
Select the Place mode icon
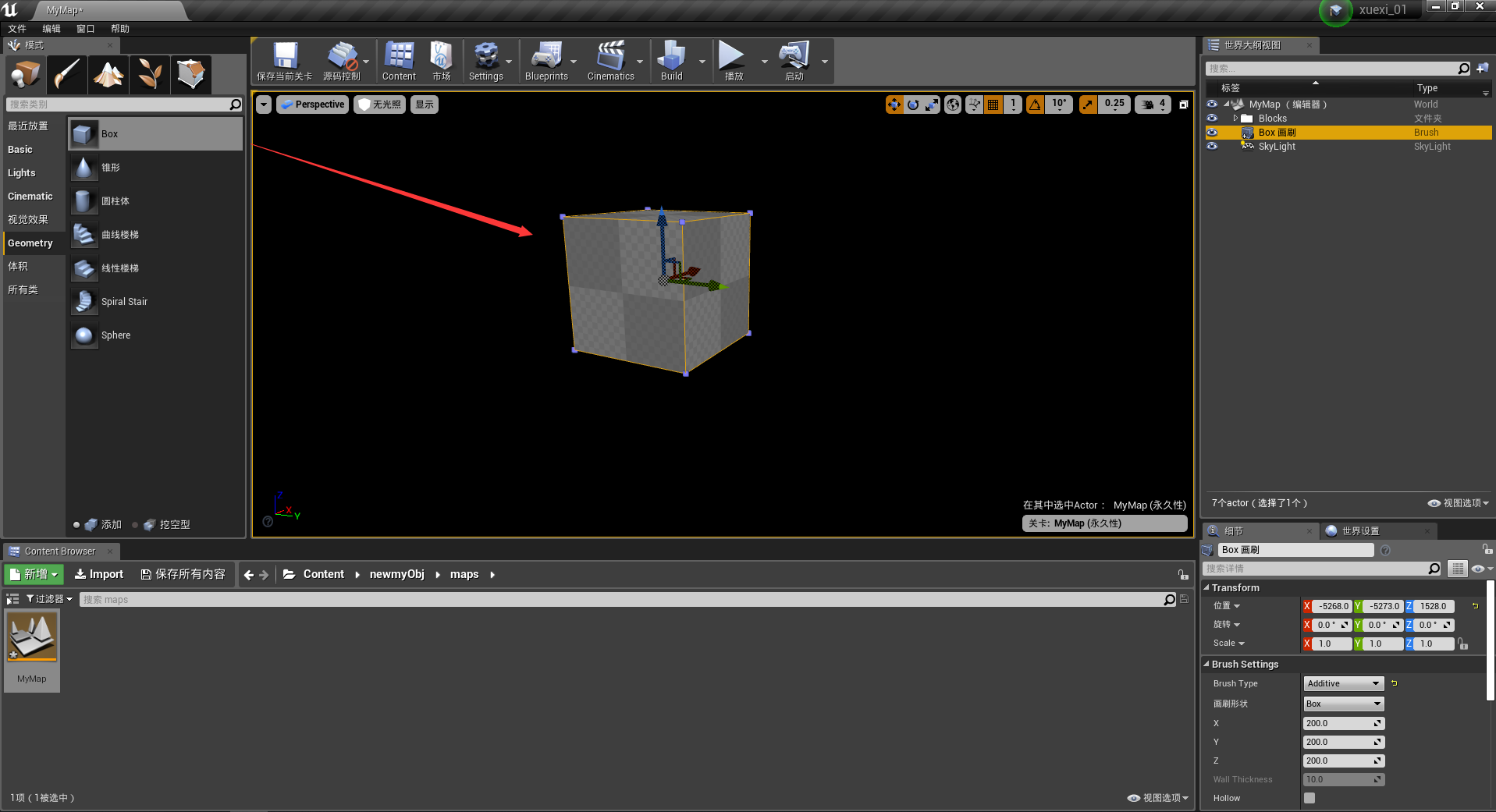25,75
